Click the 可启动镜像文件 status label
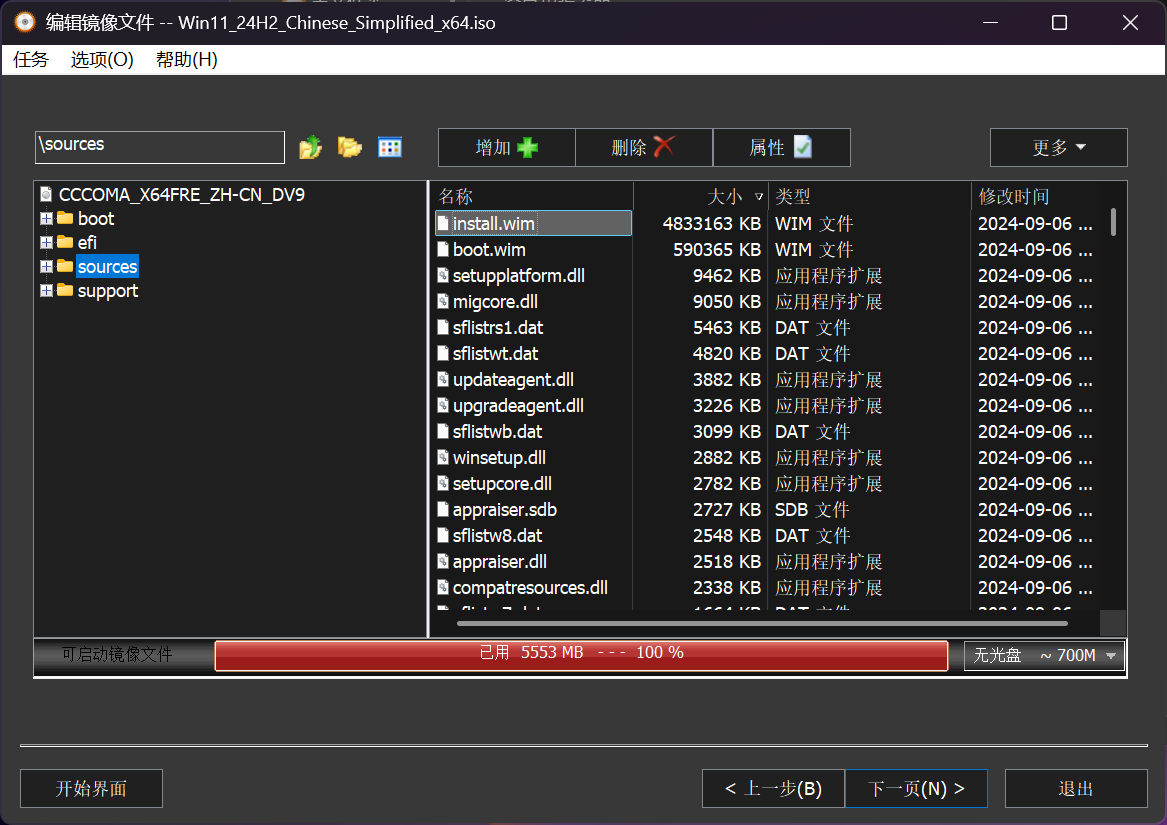This screenshot has height=825, width=1167. click(117, 654)
